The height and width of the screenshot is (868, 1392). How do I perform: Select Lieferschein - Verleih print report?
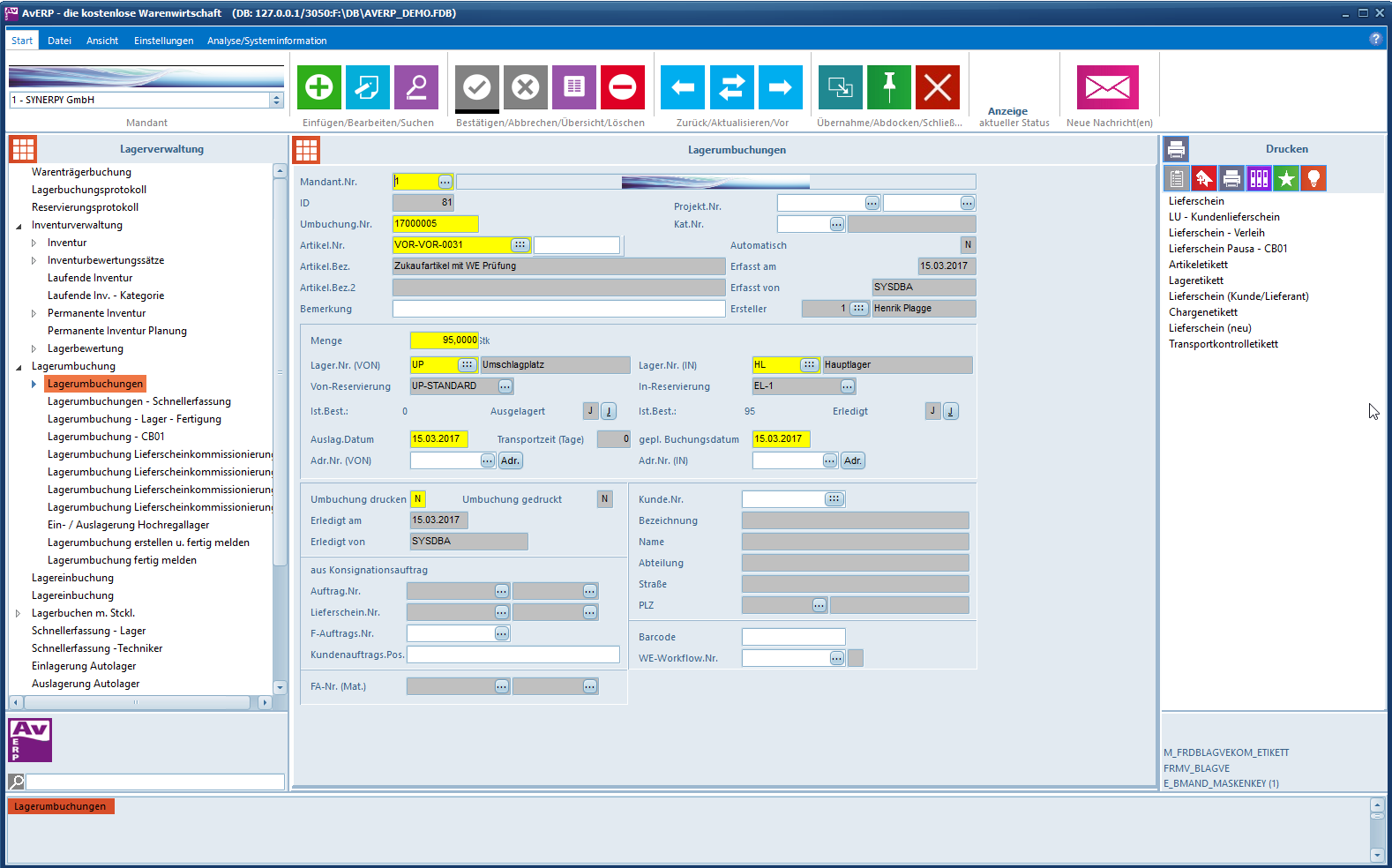click(x=1216, y=233)
